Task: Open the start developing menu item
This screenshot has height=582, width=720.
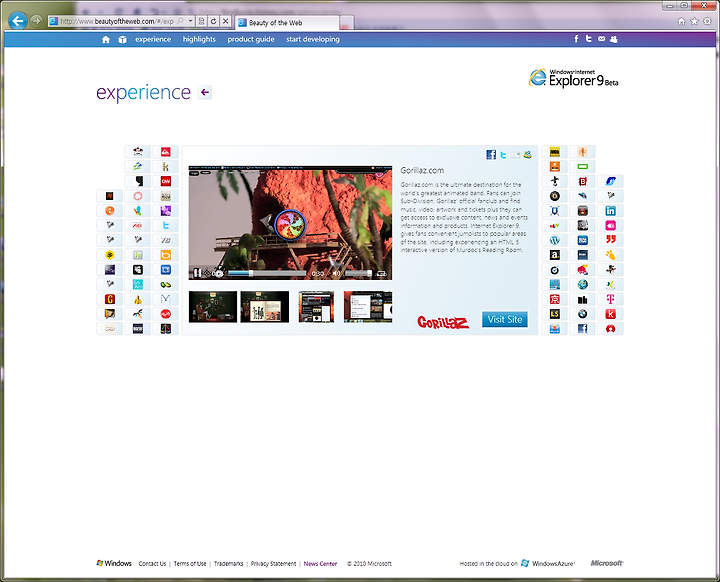Action: 313,40
